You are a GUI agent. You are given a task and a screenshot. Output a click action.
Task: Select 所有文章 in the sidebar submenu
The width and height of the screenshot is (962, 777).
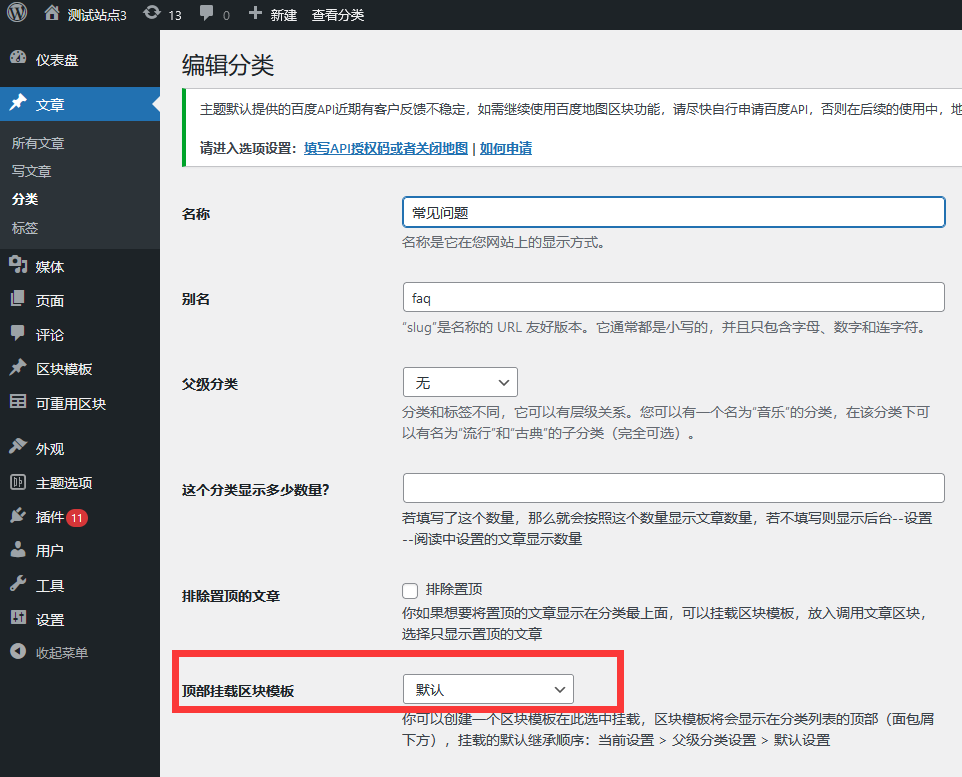click(38, 143)
